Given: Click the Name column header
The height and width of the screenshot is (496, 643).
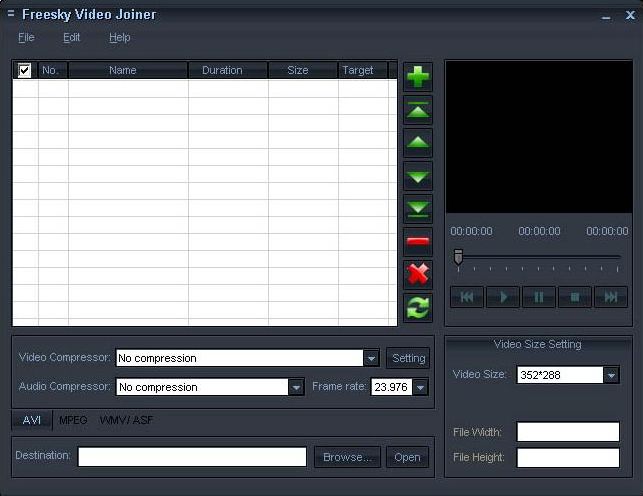Looking at the screenshot, I should pyautogui.click(x=128, y=70).
